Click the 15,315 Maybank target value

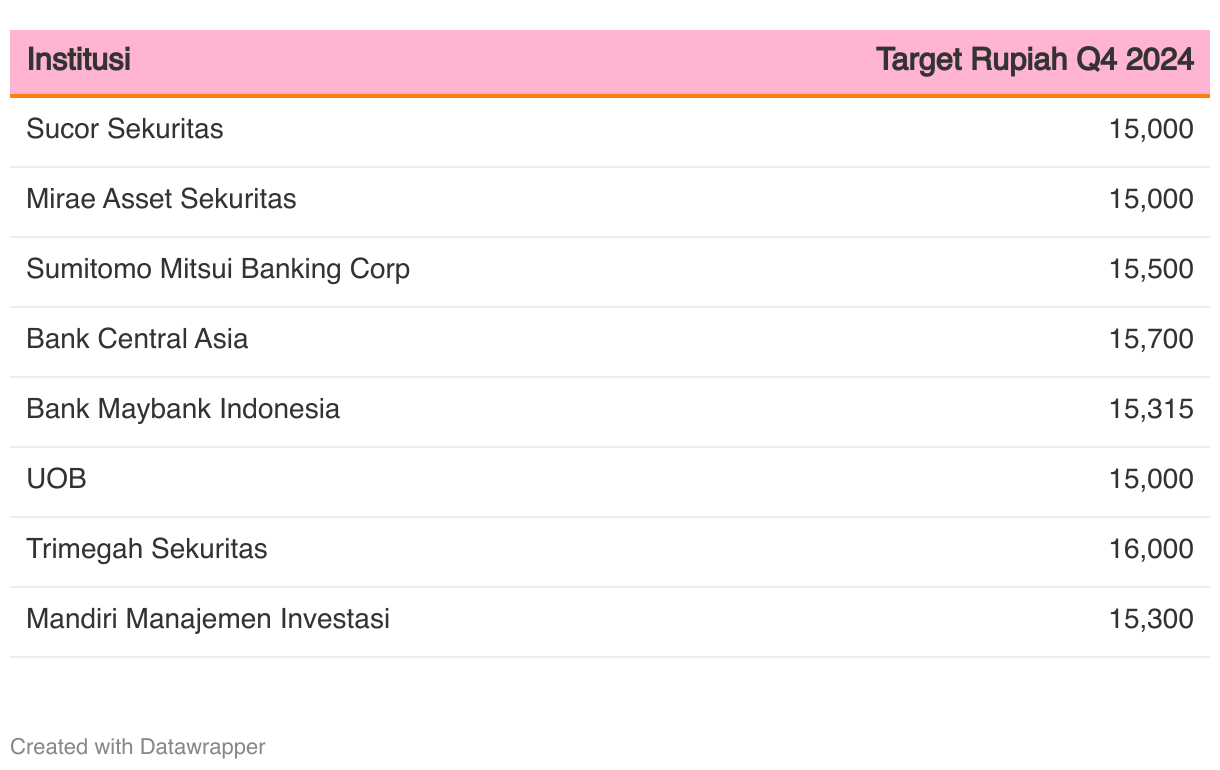1151,409
